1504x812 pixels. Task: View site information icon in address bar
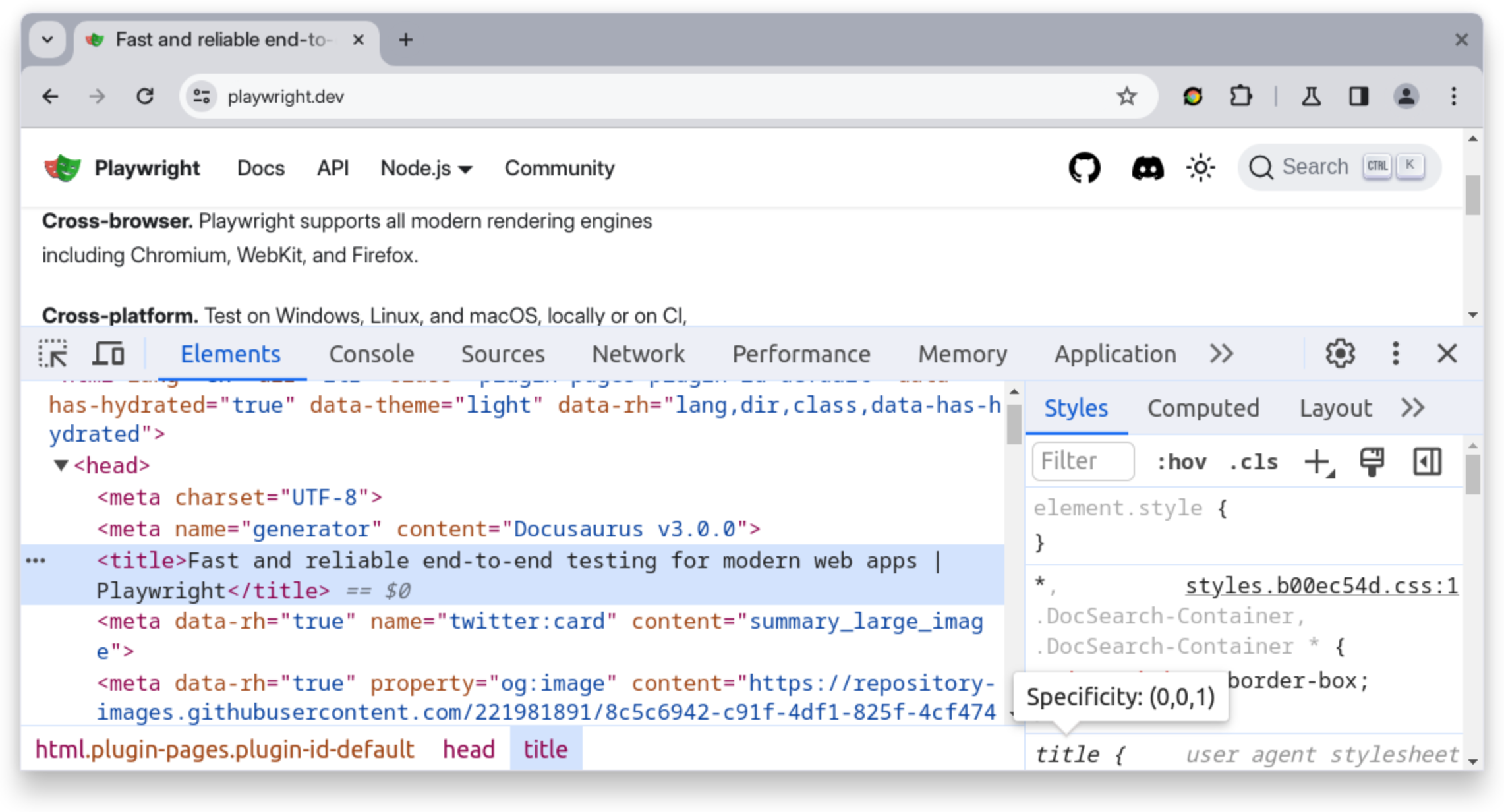coord(202,97)
